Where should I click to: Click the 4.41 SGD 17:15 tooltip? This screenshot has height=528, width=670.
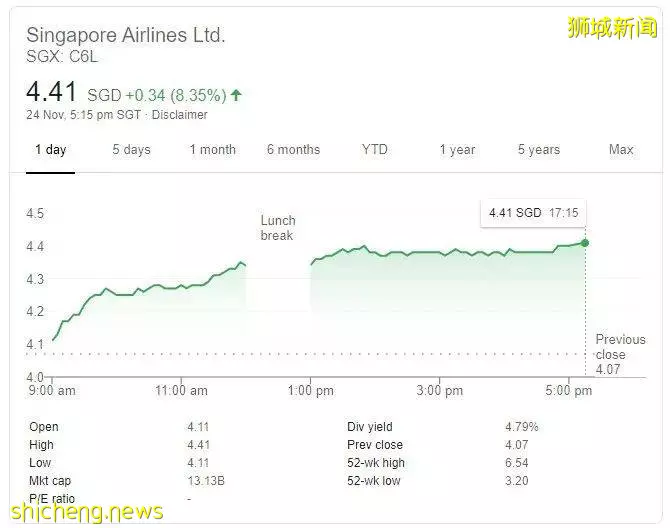pos(533,213)
